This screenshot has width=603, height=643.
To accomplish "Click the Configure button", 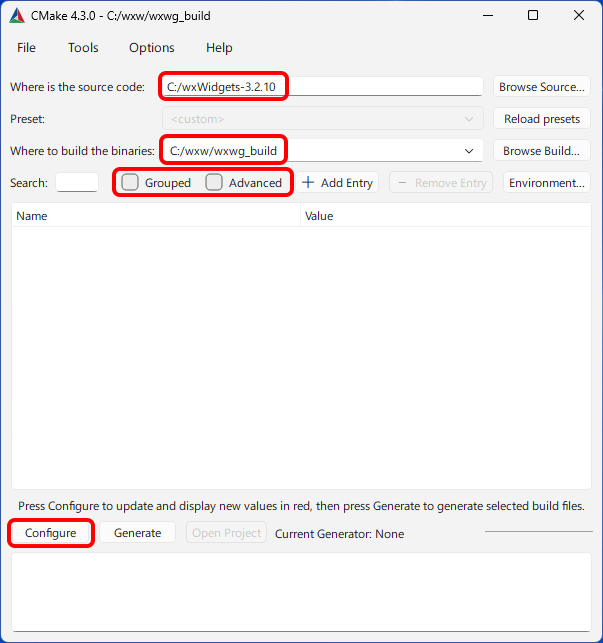I will click(x=50, y=533).
